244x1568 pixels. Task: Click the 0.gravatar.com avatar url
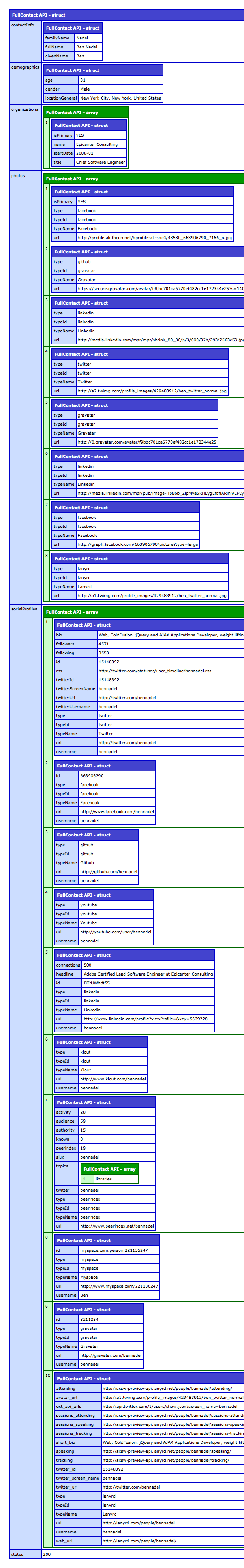tap(147, 443)
